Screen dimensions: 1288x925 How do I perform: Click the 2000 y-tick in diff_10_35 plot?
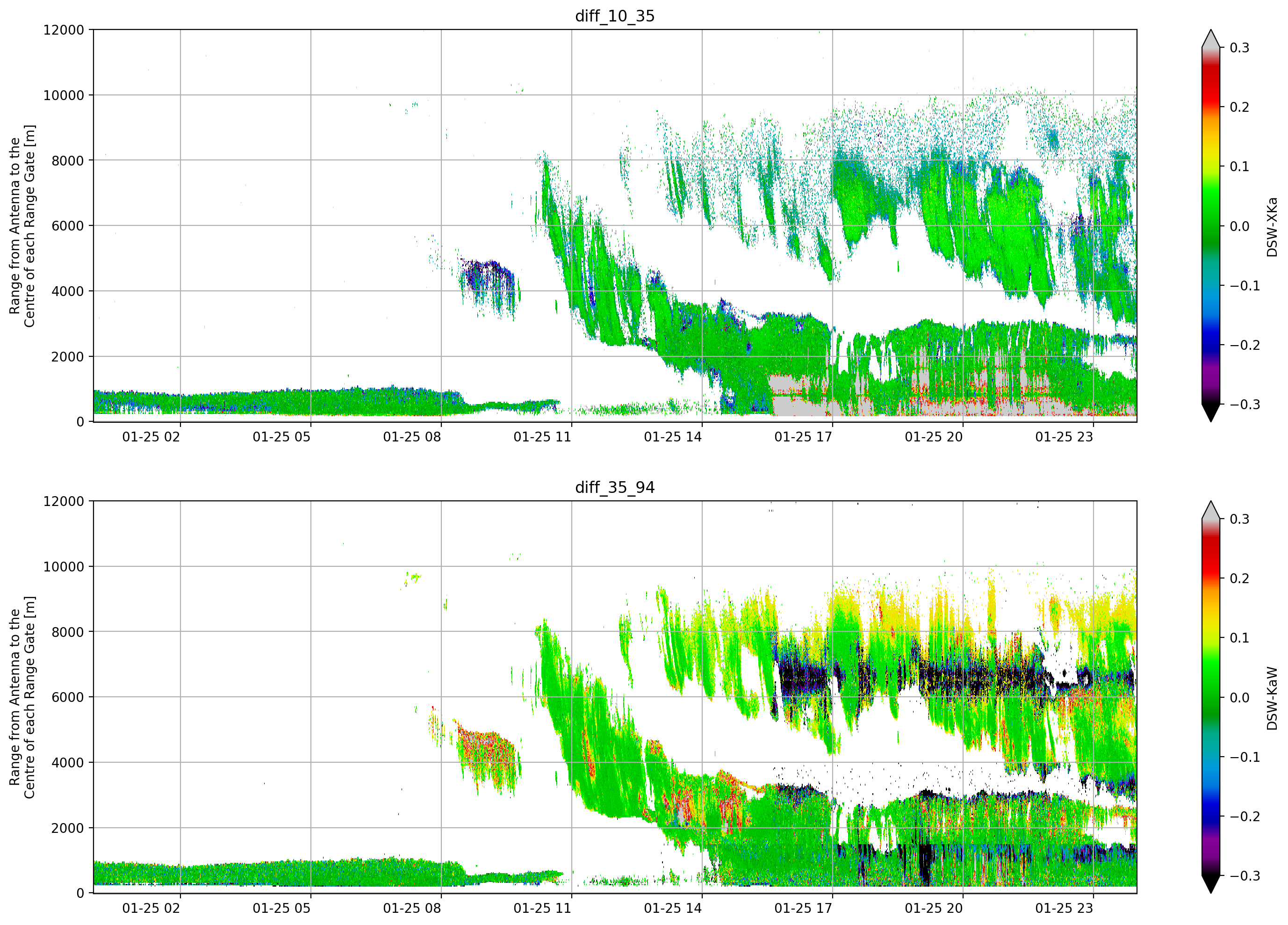tap(68, 356)
